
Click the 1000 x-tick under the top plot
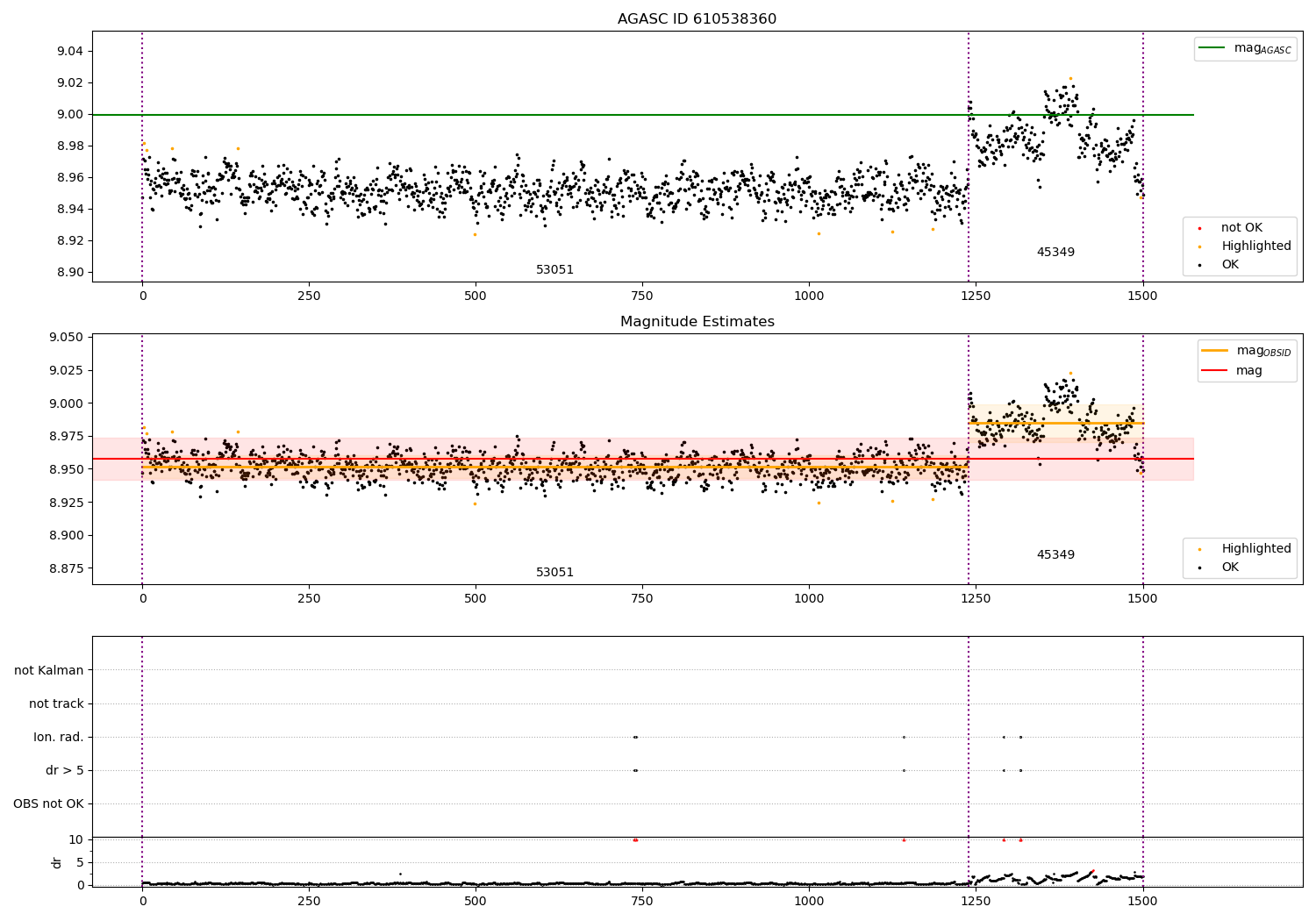tap(809, 296)
